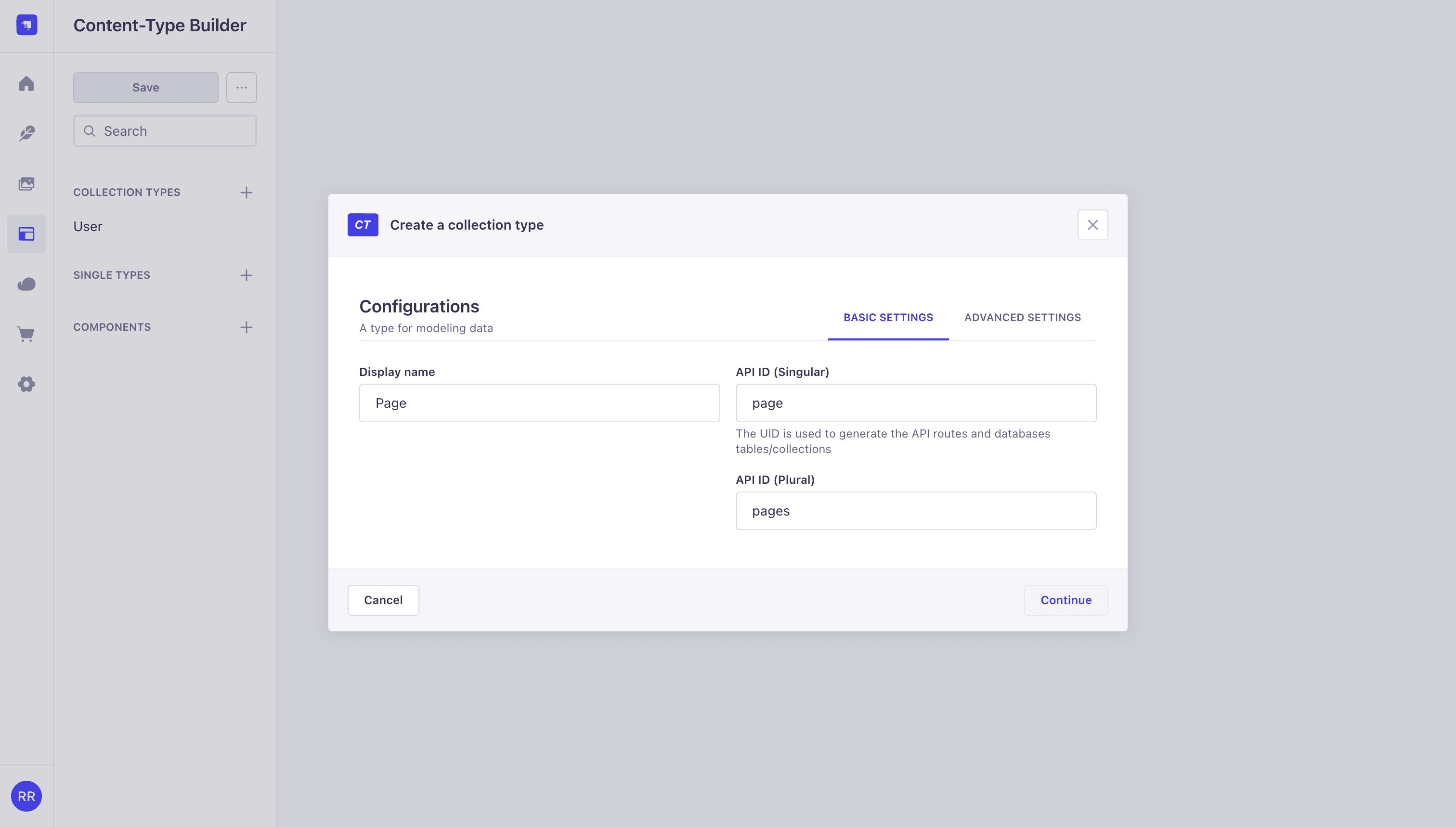Select the Content-Type Builder sidebar icon
Screen dimensions: 1456x827
26,234
